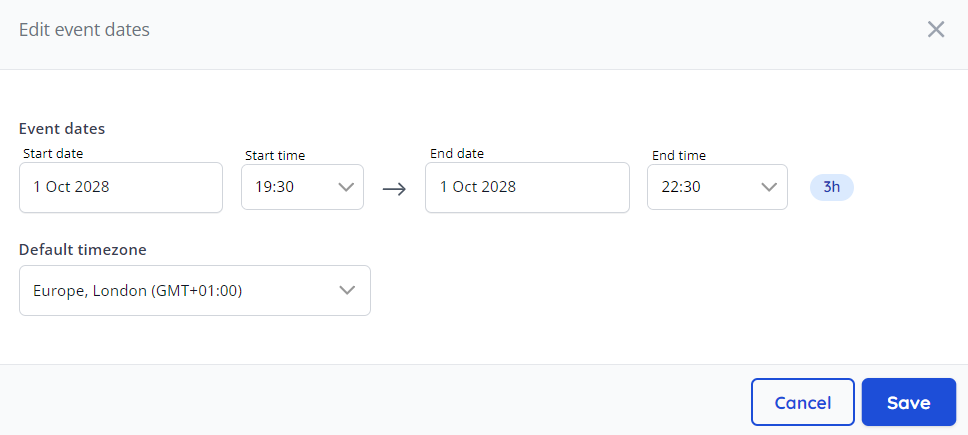Click the End date input field

pyautogui.click(x=527, y=187)
